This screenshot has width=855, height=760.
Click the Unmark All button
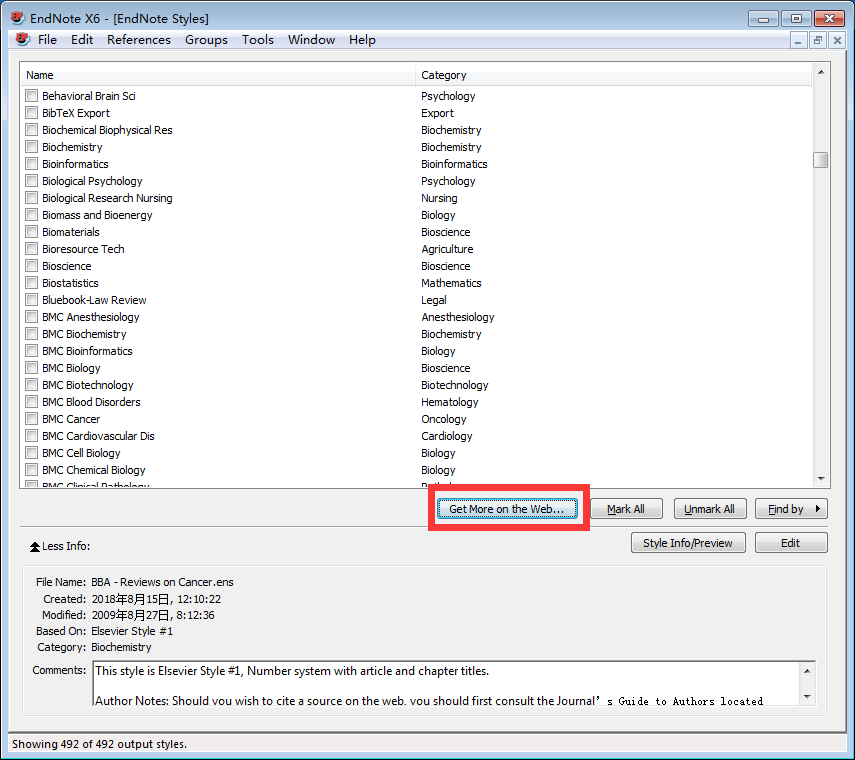click(709, 509)
